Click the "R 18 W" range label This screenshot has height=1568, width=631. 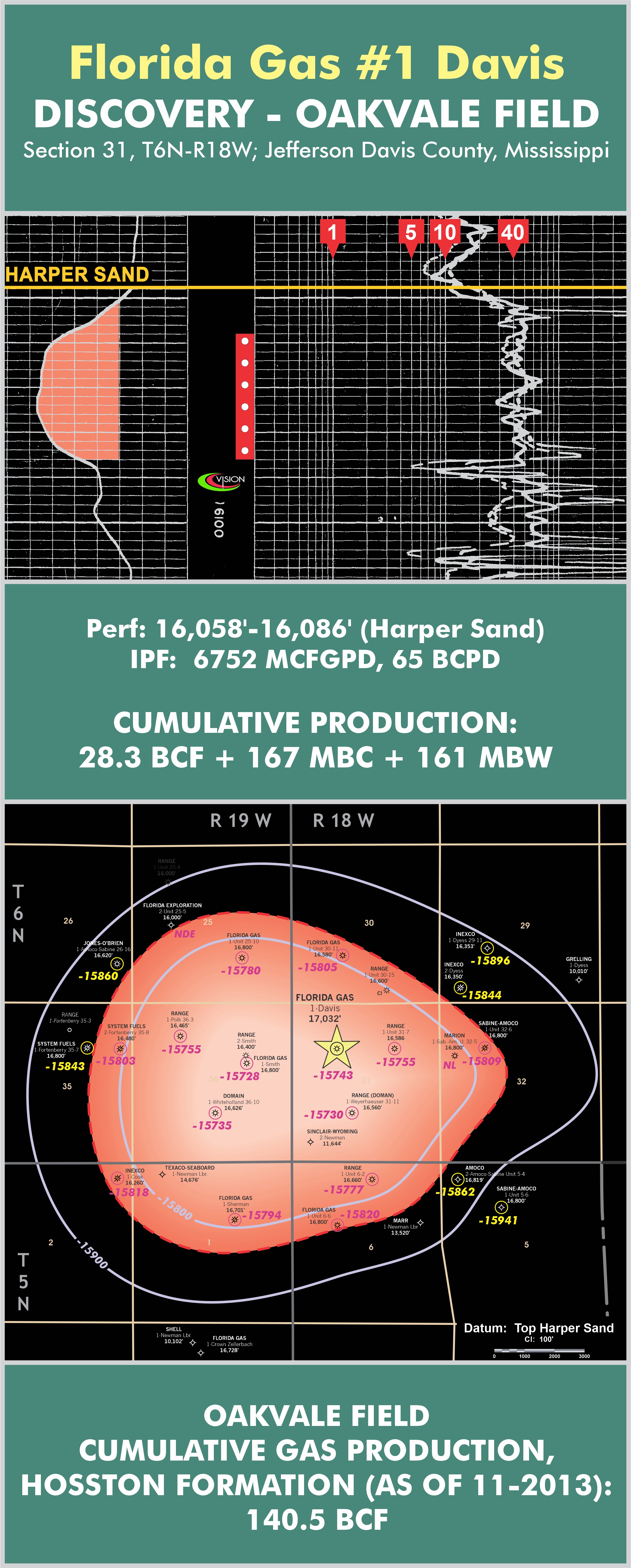[343, 820]
